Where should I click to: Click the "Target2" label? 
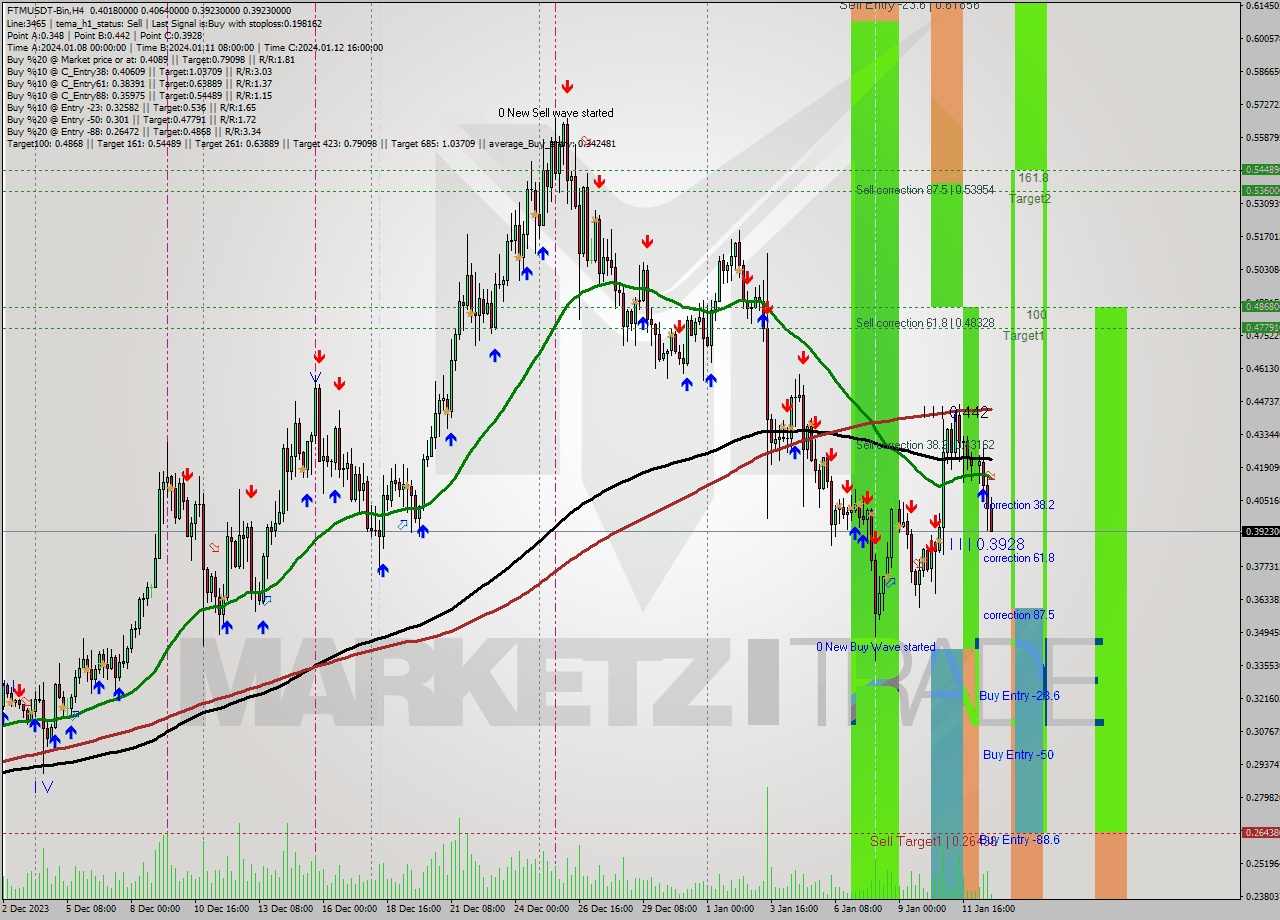click(x=1030, y=199)
